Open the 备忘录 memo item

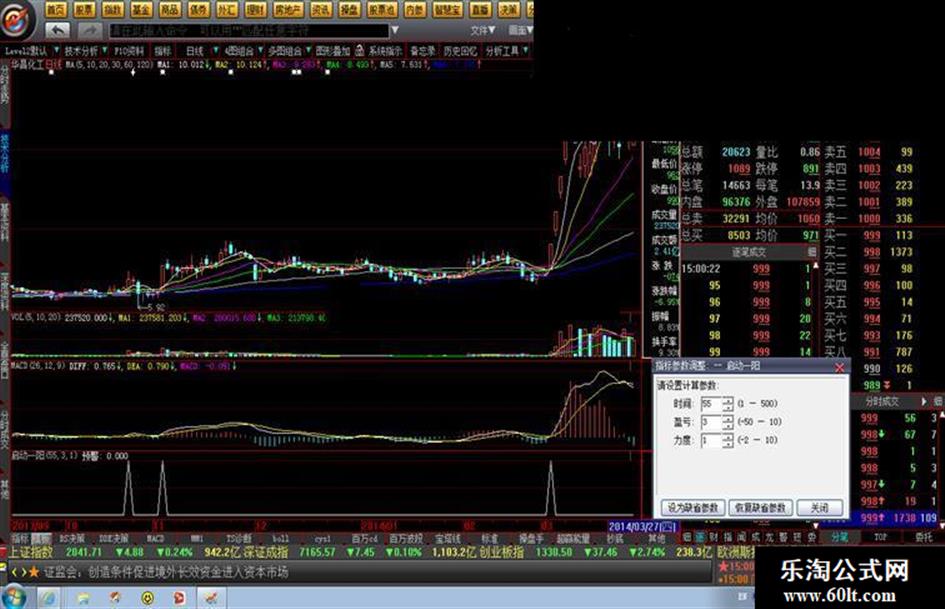pyautogui.click(x=422, y=51)
